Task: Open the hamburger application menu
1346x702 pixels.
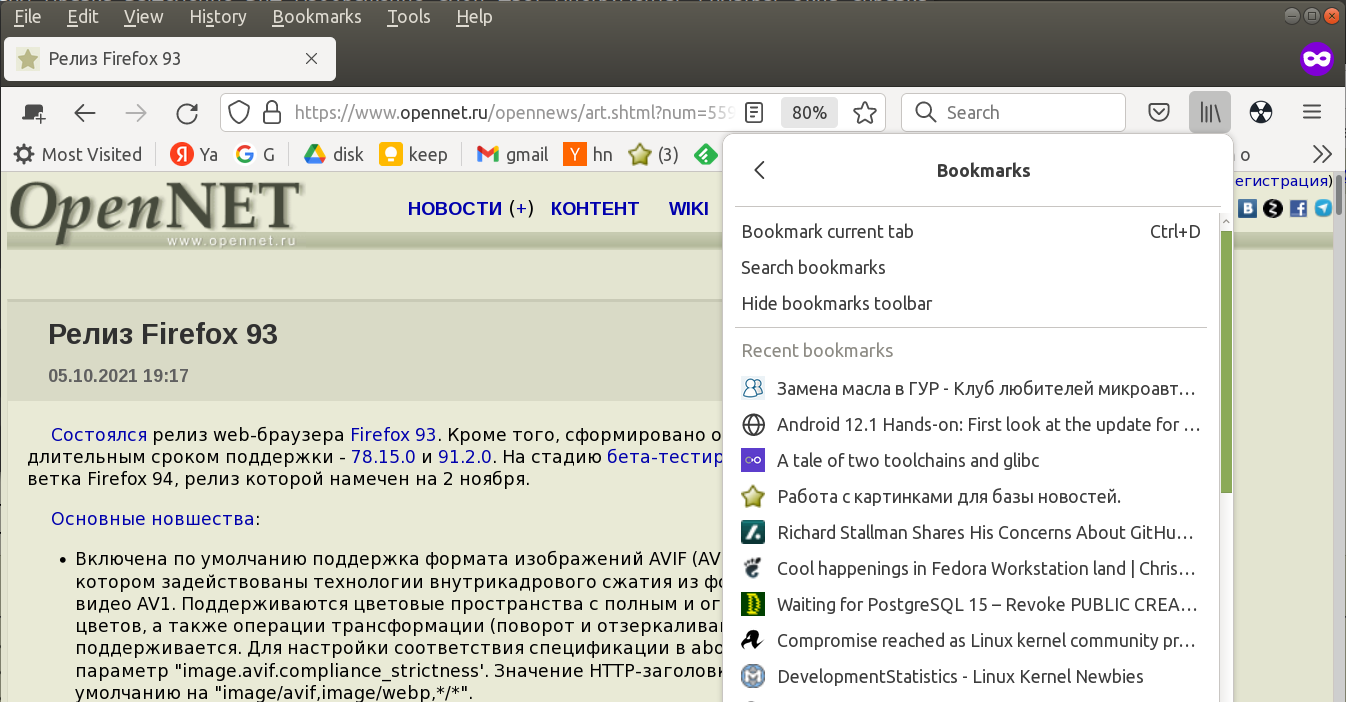Action: click(x=1312, y=112)
